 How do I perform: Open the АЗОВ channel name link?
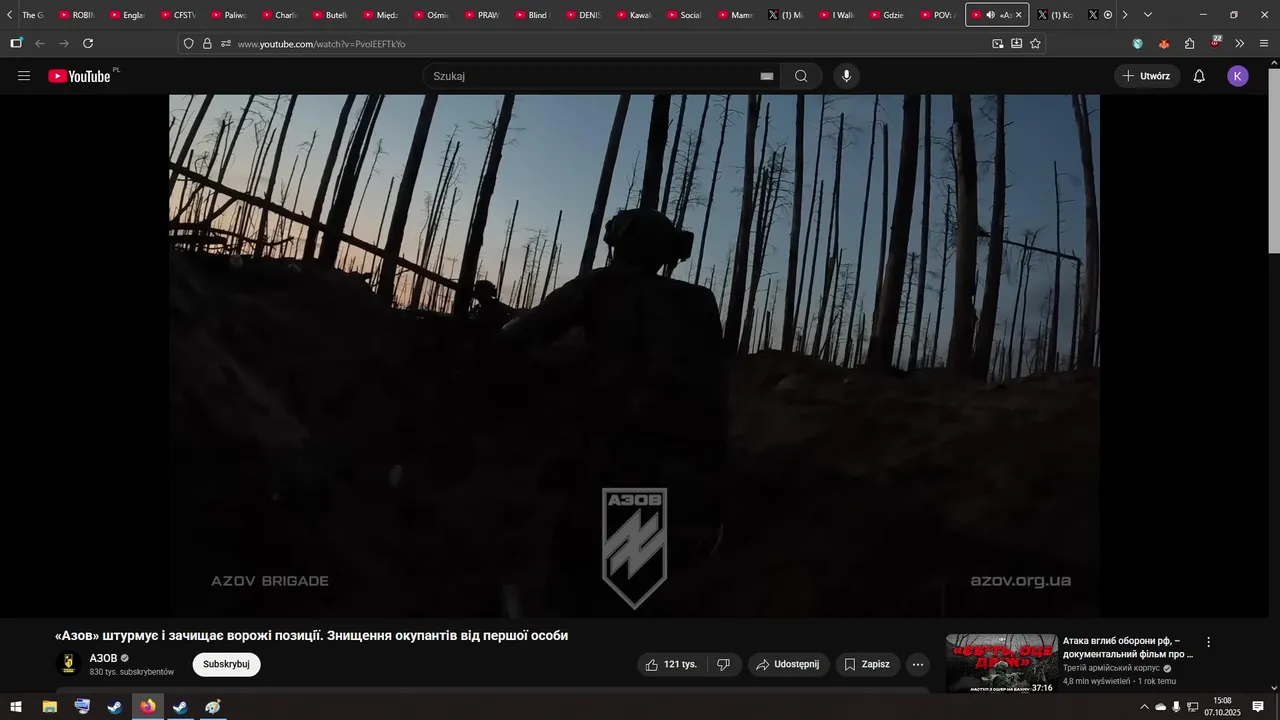click(x=104, y=658)
